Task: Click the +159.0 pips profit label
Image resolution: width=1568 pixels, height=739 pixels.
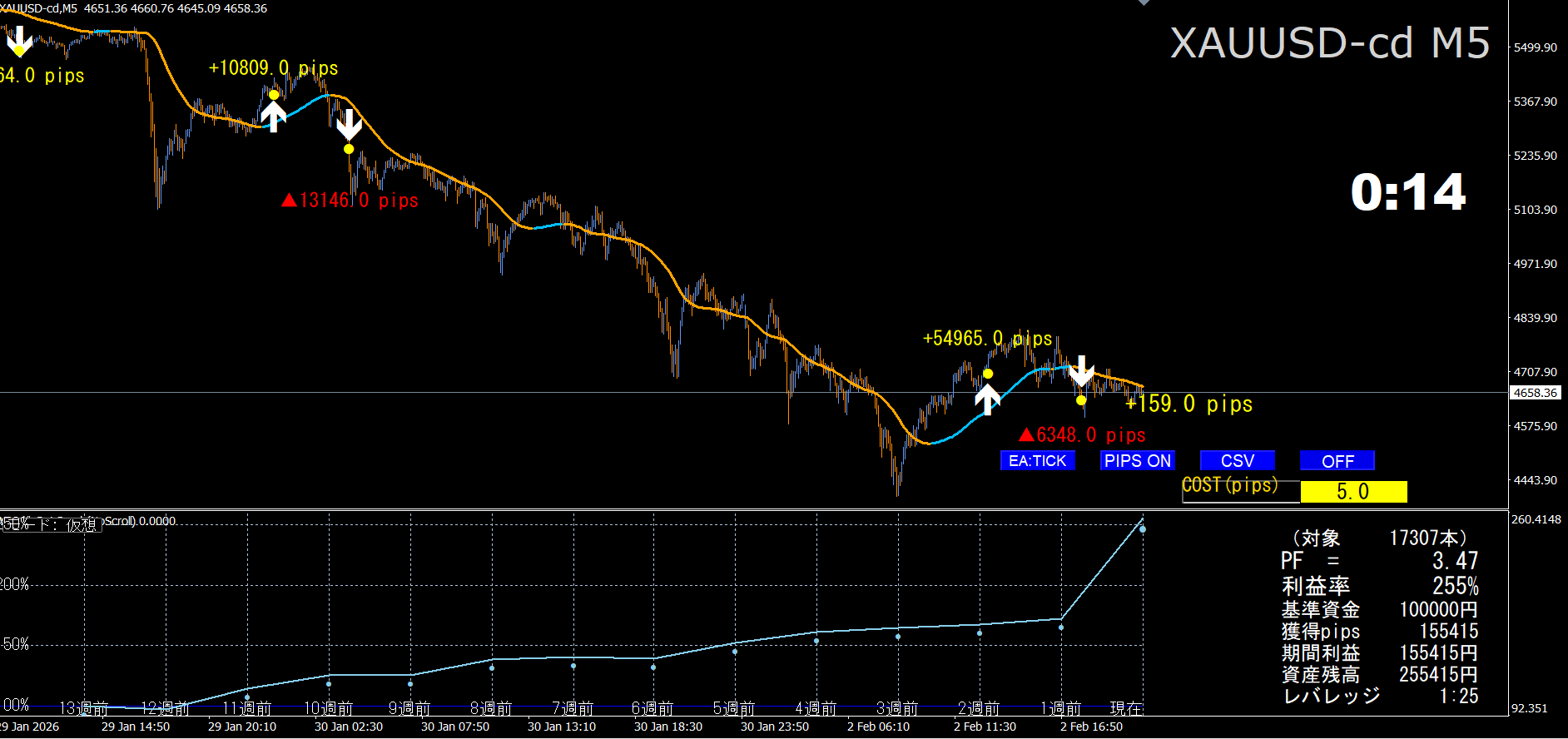Action: point(1189,404)
